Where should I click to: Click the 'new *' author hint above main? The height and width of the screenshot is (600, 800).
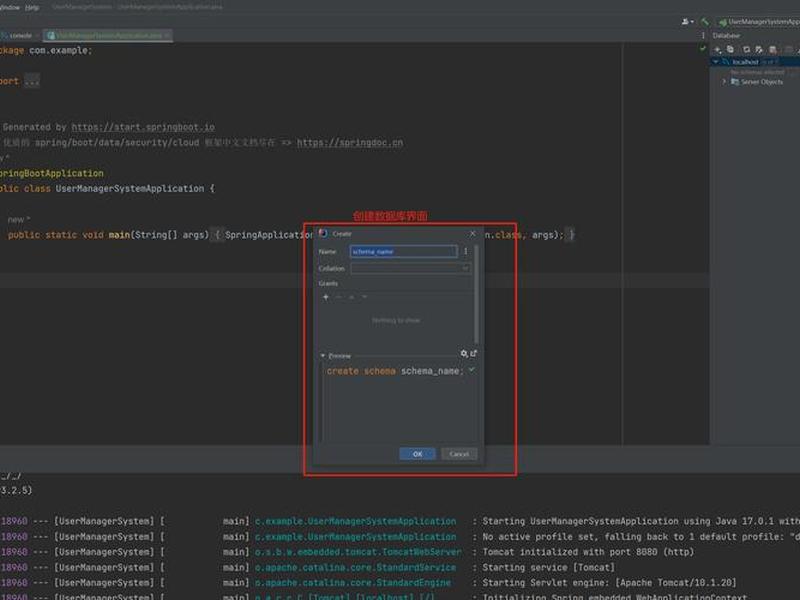(x=19, y=219)
